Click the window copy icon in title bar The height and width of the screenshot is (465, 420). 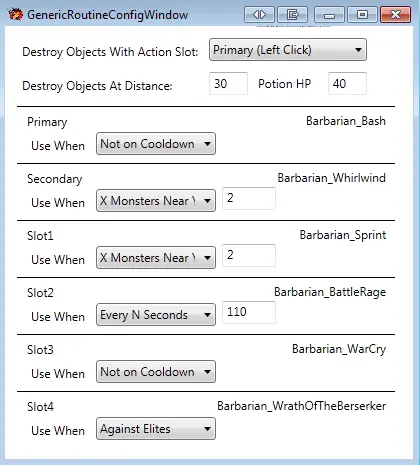pyautogui.click(x=292, y=15)
